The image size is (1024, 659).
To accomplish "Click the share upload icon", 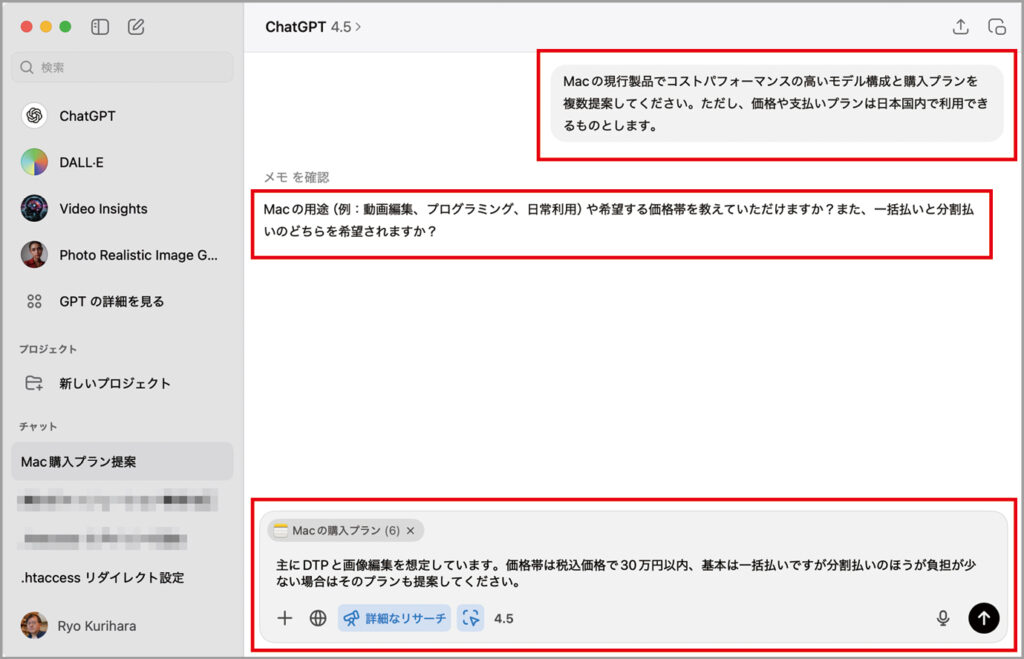I will point(960,27).
